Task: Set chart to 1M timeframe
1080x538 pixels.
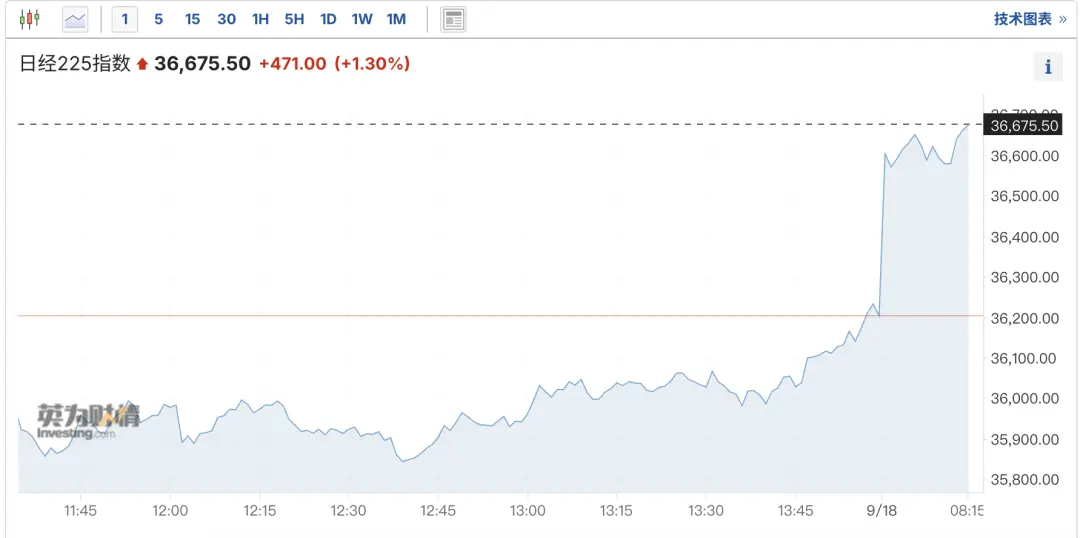Action: 396,19
